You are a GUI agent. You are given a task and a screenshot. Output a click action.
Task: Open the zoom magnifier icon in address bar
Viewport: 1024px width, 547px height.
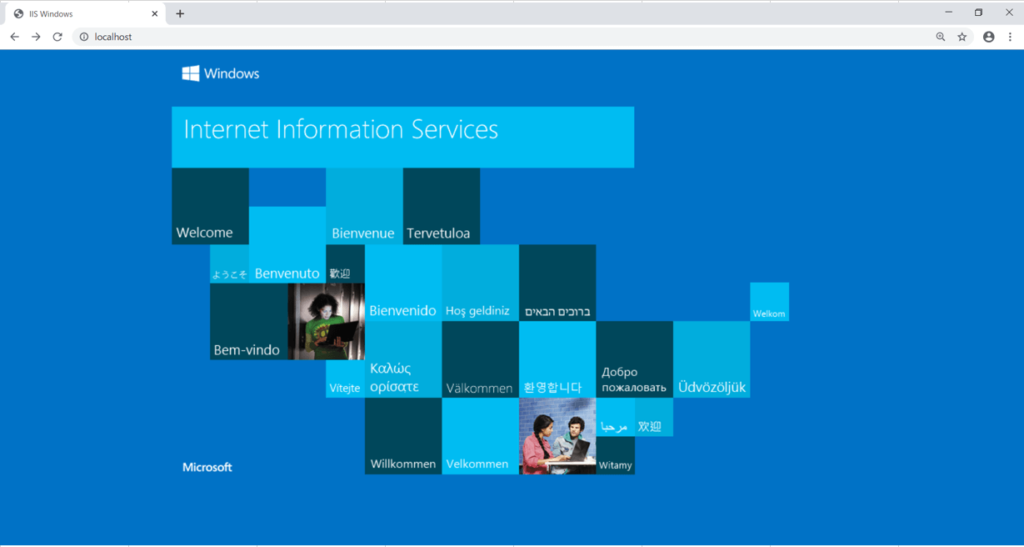point(940,37)
